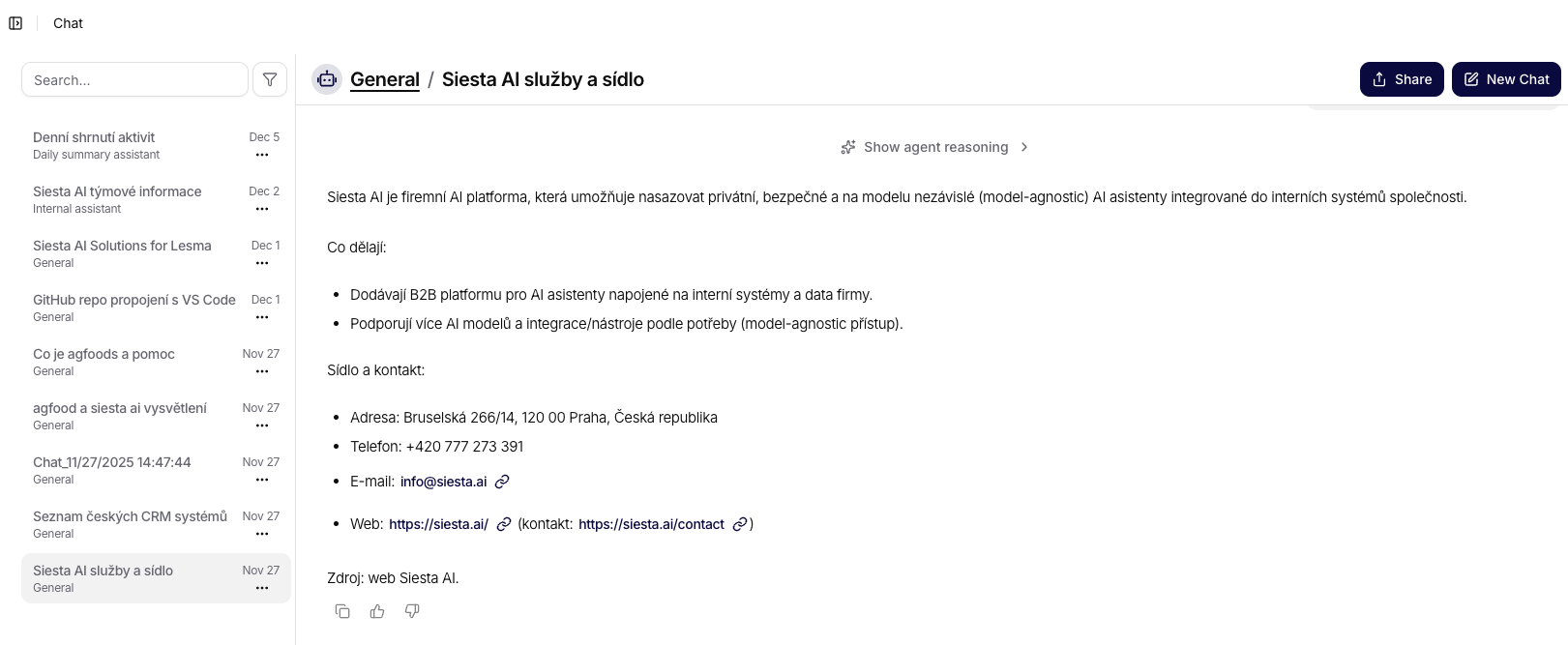
Task: Open the https://siesta.ai/ web link
Action: [438, 524]
